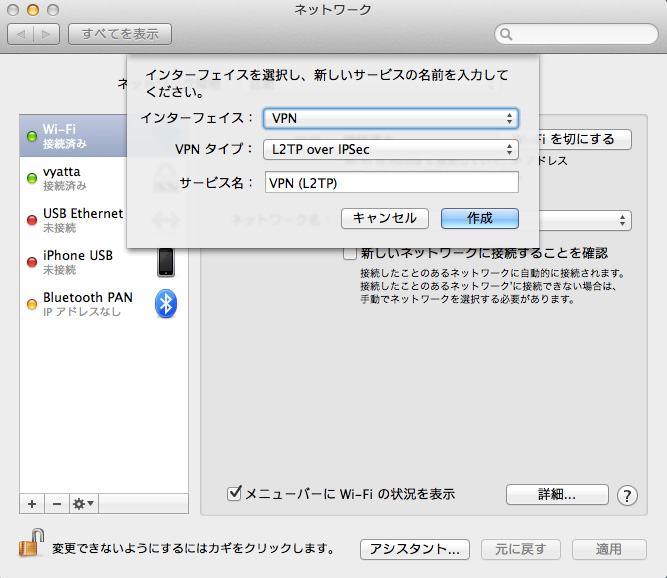Open the help question mark button
Viewport: 667px width, 578px height.
(627, 495)
